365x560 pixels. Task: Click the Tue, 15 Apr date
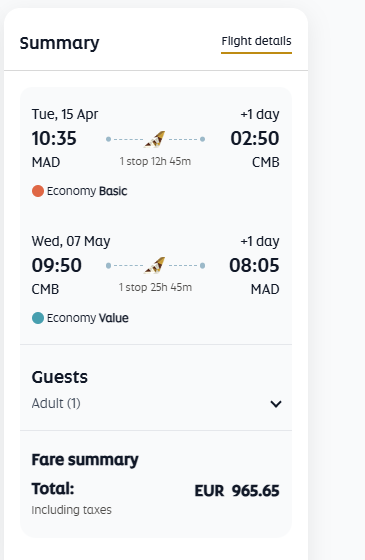pos(65,114)
